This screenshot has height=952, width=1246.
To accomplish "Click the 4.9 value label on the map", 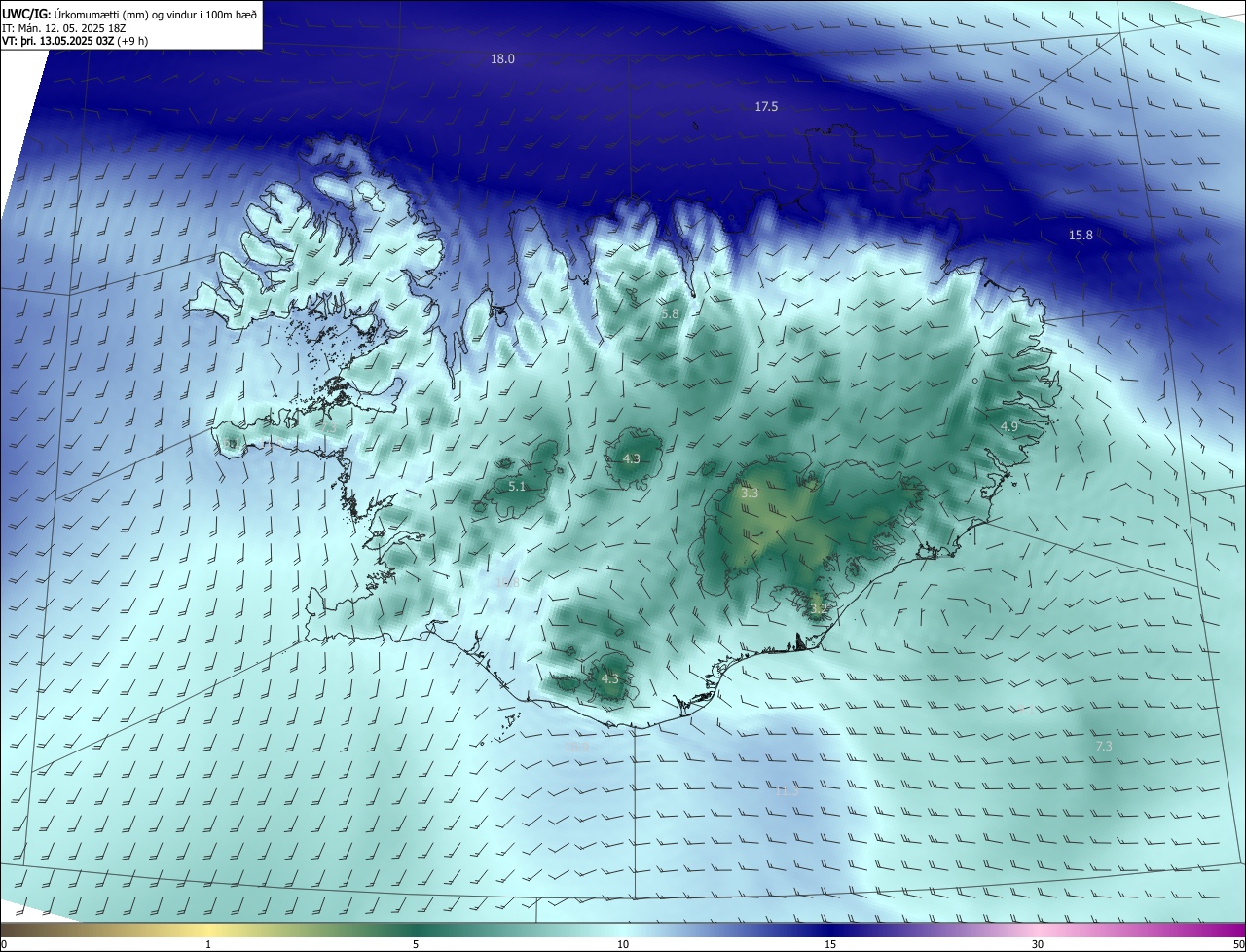I will (x=1009, y=427).
